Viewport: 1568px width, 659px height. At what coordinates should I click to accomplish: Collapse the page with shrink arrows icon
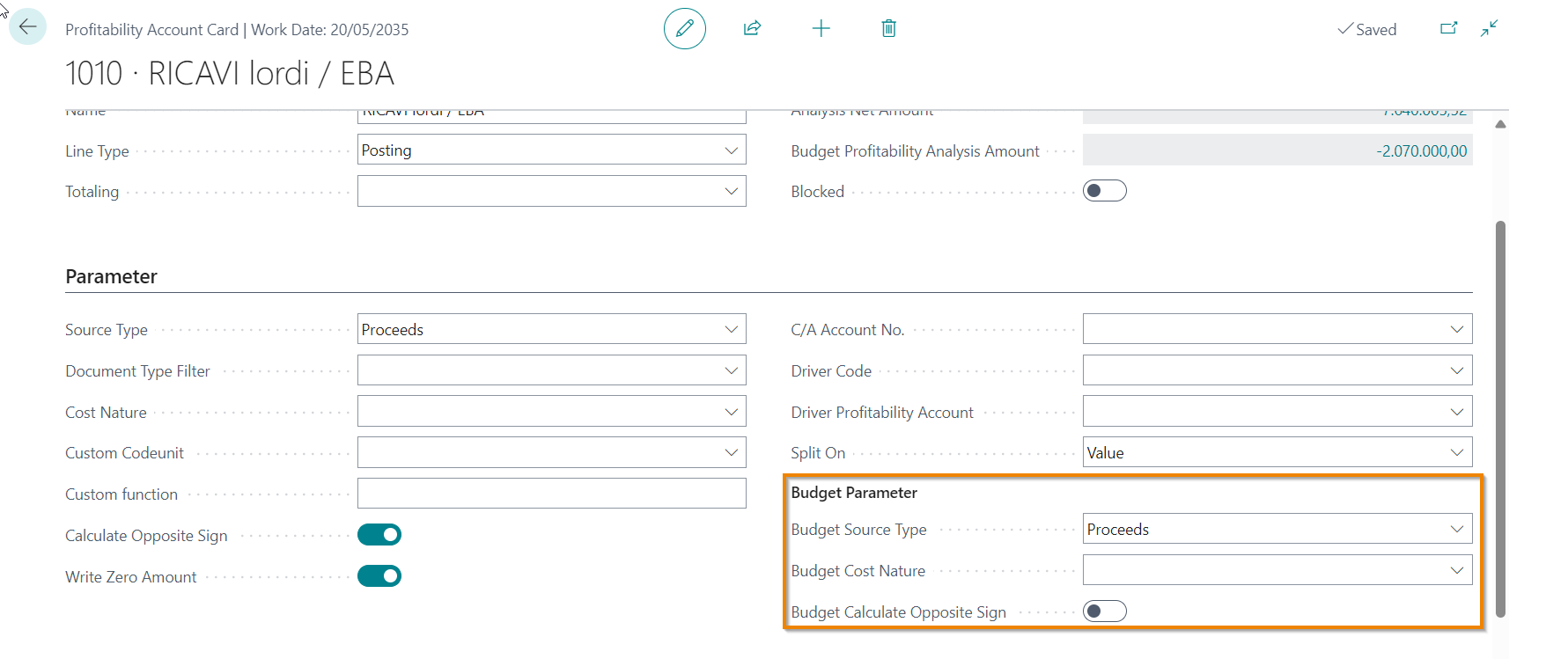pyautogui.click(x=1489, y=28)
